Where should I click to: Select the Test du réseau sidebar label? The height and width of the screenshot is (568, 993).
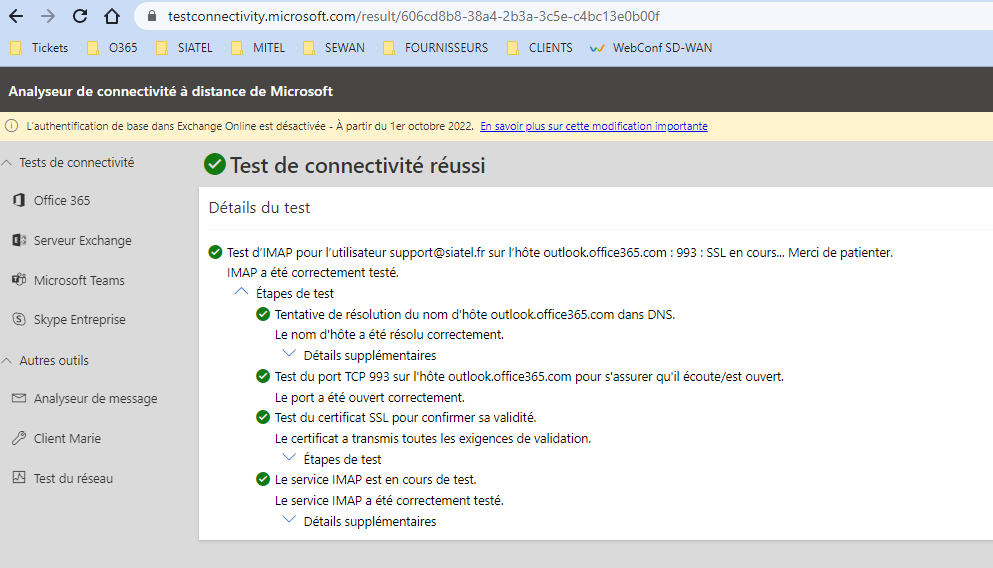tap(73, 479)
